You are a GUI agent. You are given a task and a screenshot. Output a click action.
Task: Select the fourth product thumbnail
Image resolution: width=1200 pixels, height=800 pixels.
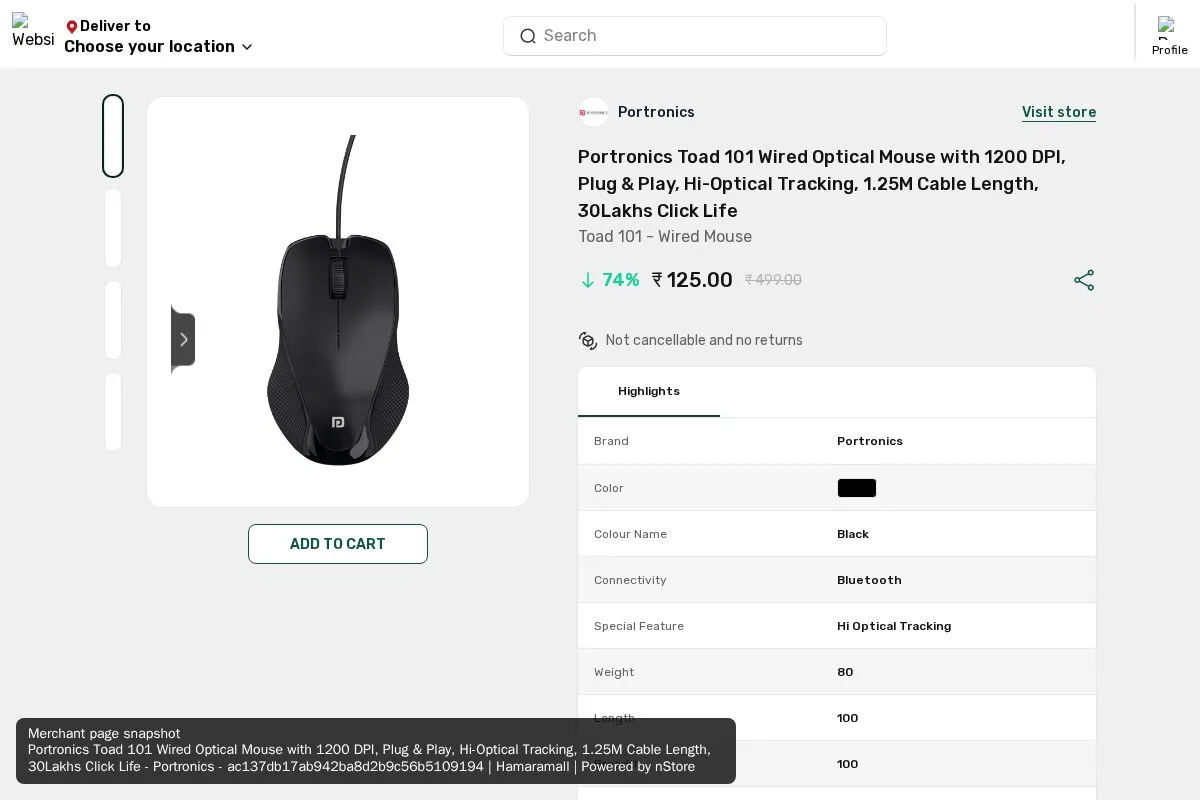coord(113,412)
